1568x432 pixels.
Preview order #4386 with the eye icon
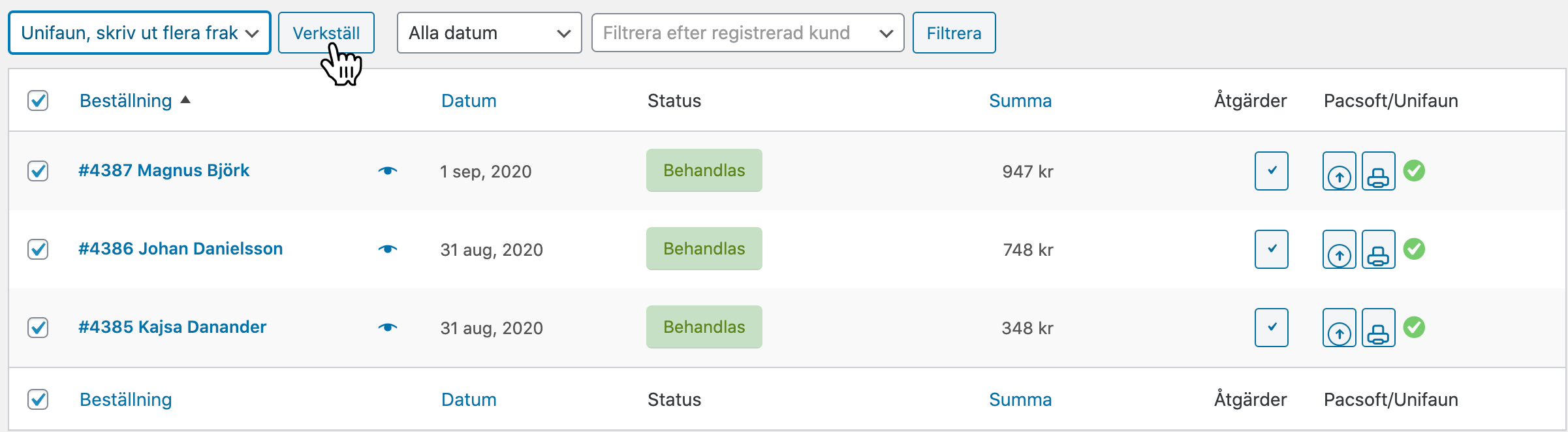pyautogui.click(x=388, y=249)
